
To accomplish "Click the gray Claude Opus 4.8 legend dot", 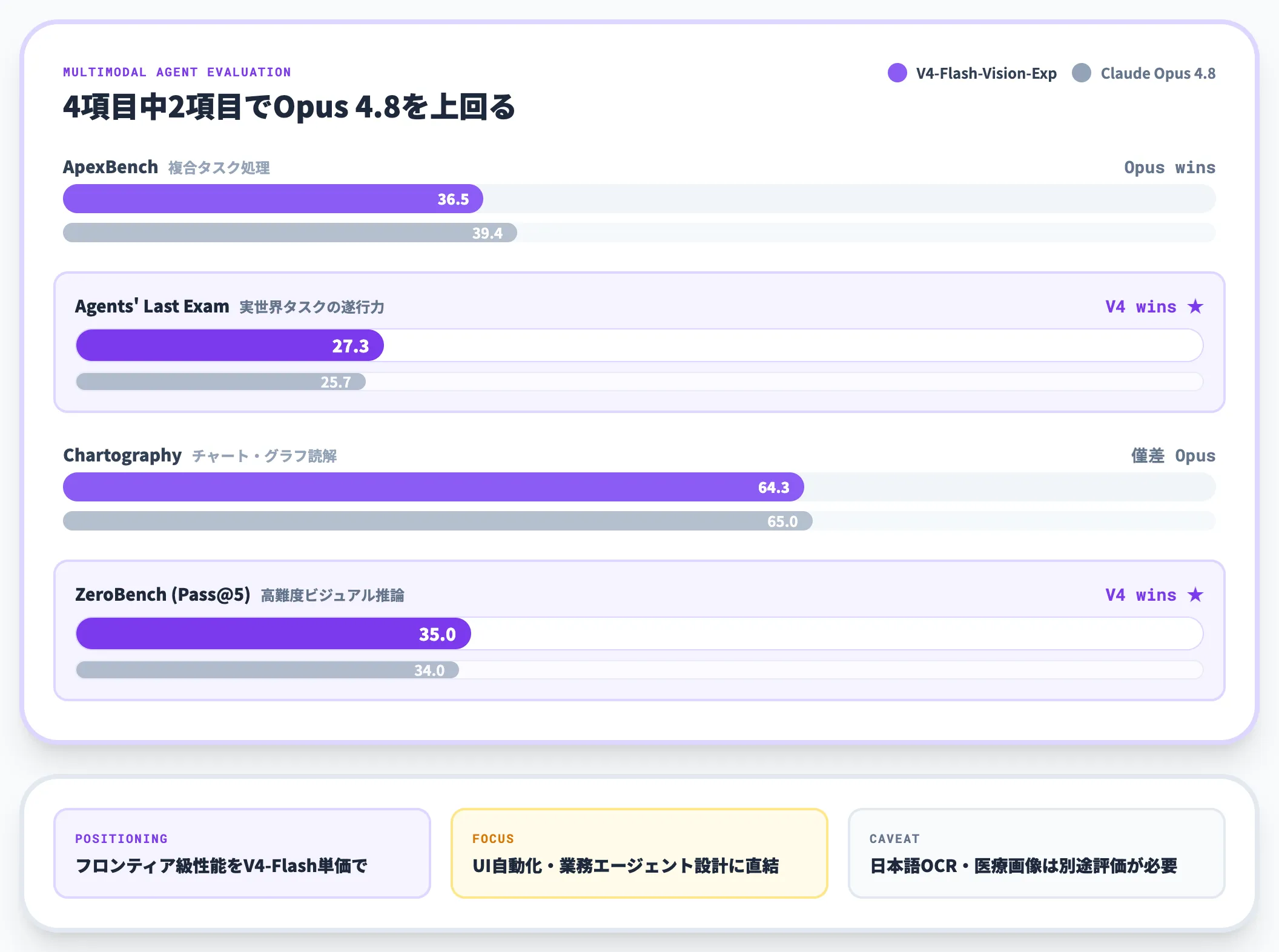I will 1081,73.
